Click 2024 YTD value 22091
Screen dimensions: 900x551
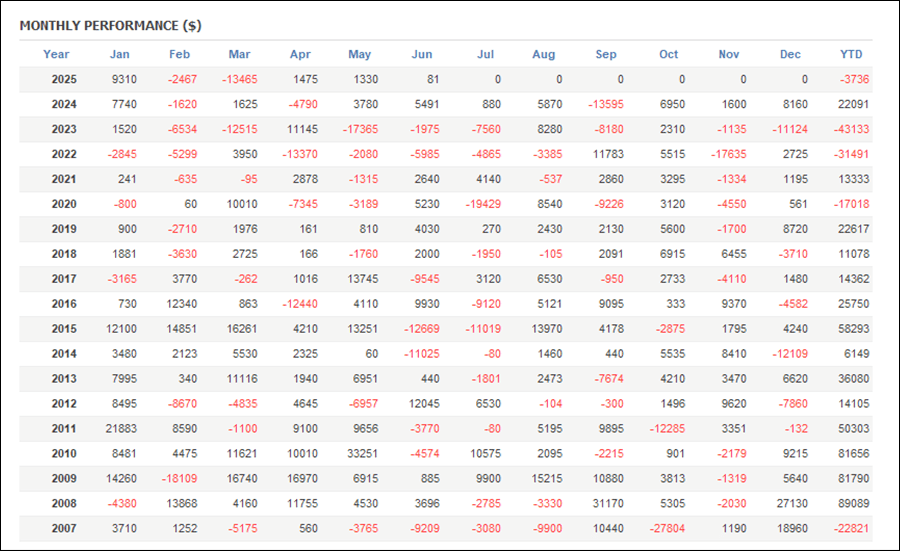click(854, 104)
